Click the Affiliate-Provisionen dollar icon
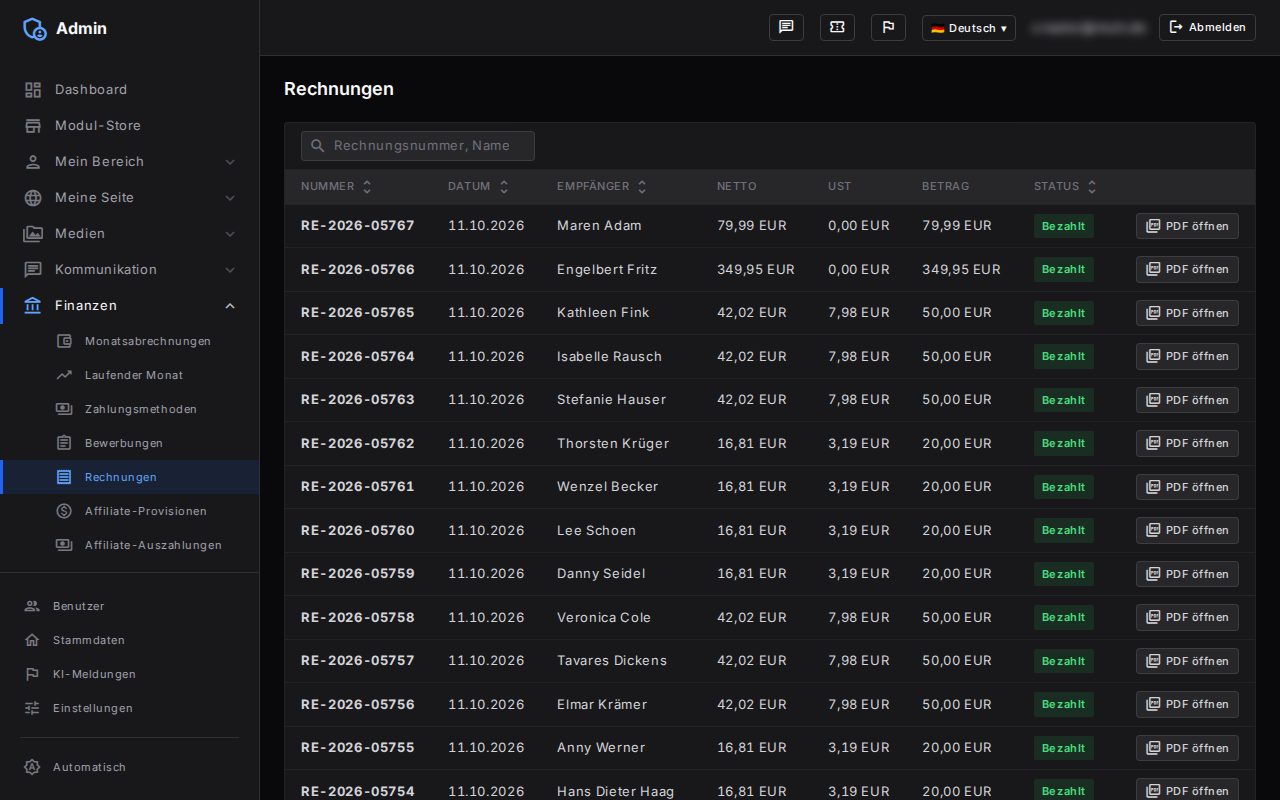 pos(64,511)
